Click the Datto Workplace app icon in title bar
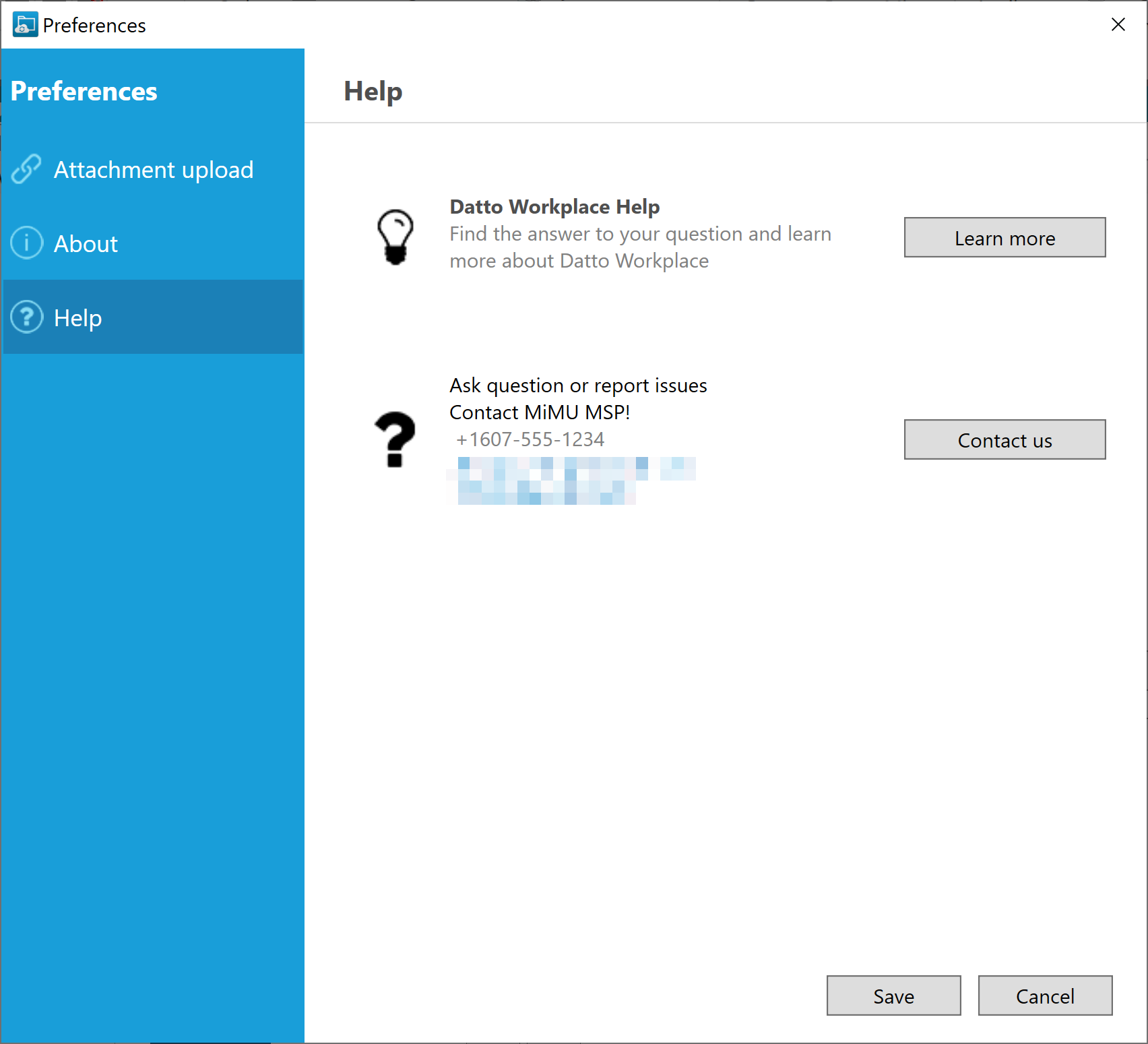The width and height of the screenshot is (1148, 1044). tap(25, 25)
